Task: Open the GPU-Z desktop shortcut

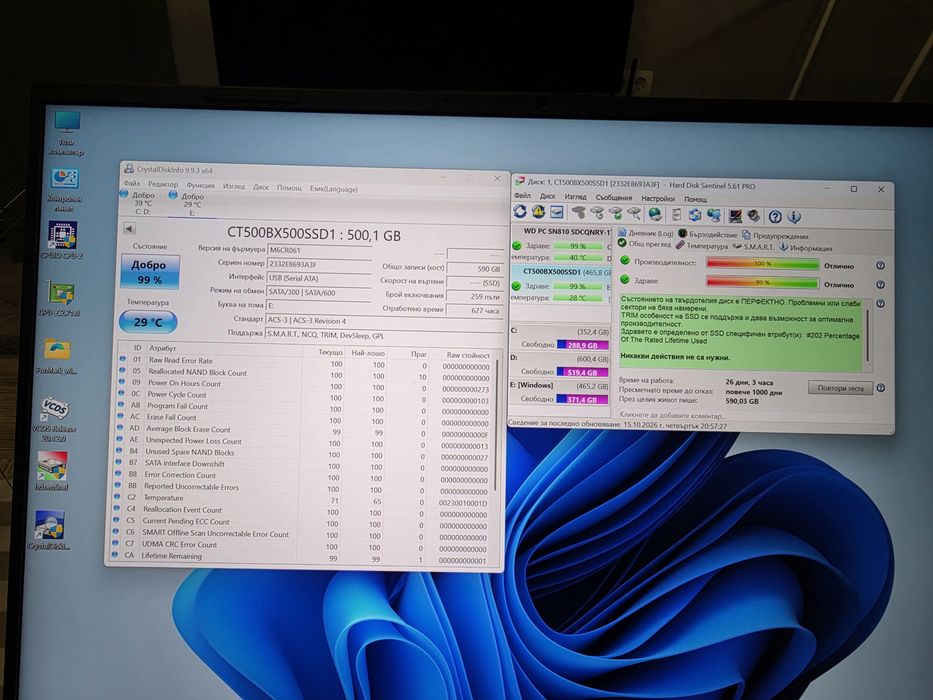Action: pyautogui.click(x=60, y=298)
